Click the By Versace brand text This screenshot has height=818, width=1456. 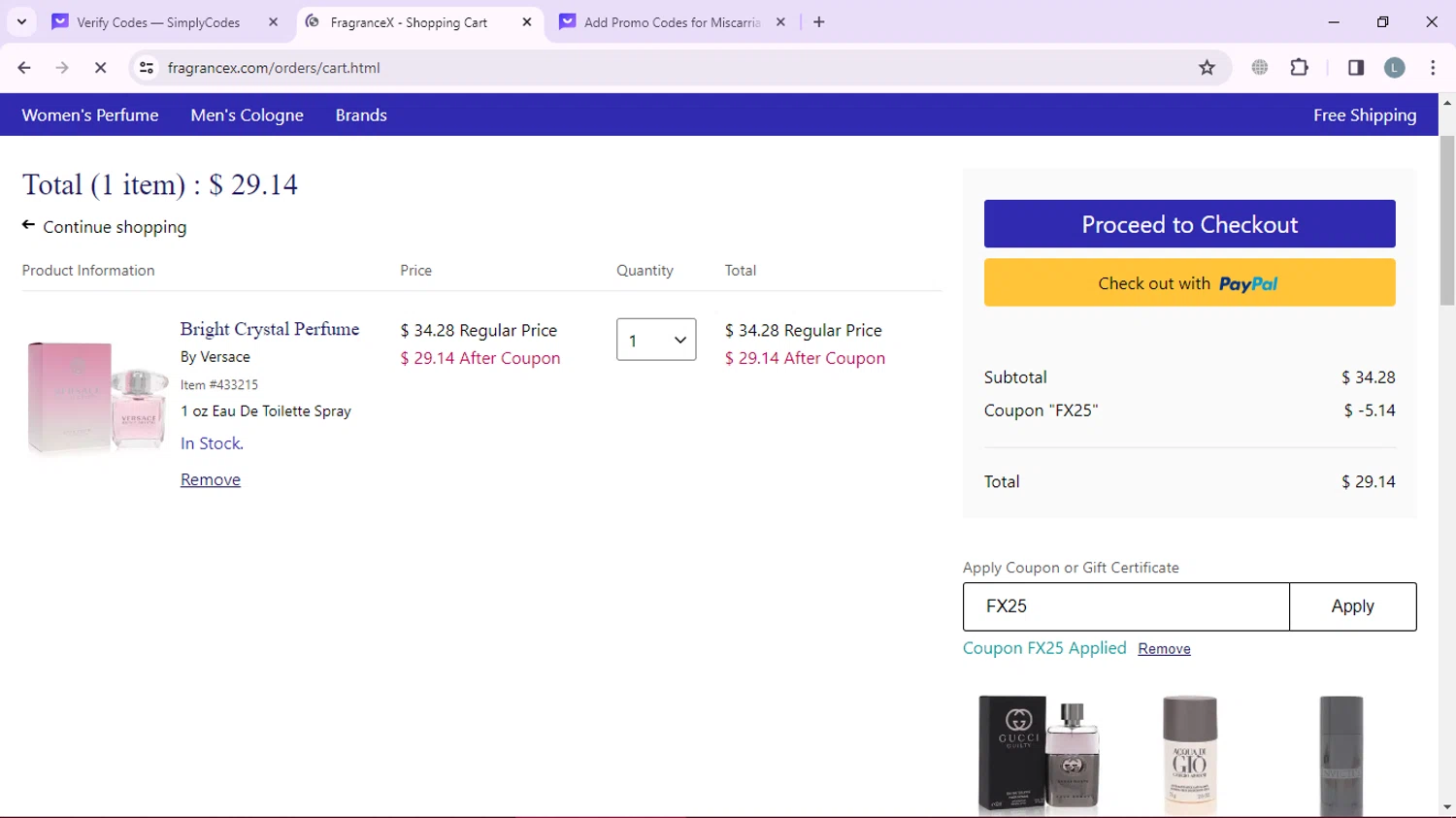click(215, 357)
